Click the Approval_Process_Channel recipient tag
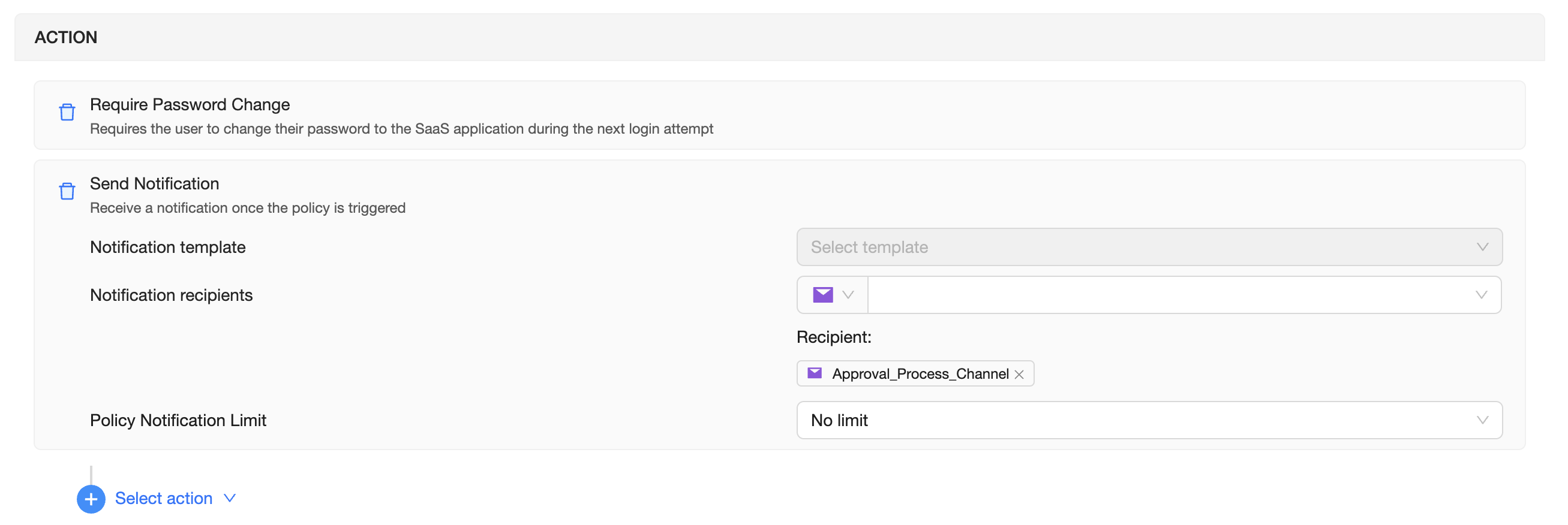Screen dimensions: 1568x525 pyautogui.click(x=919, y=374)
